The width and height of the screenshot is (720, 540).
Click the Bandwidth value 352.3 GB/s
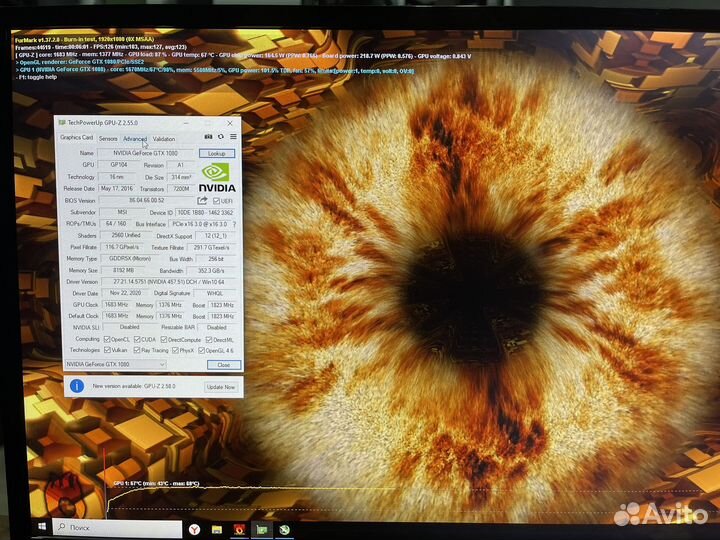tap(211, 270)
